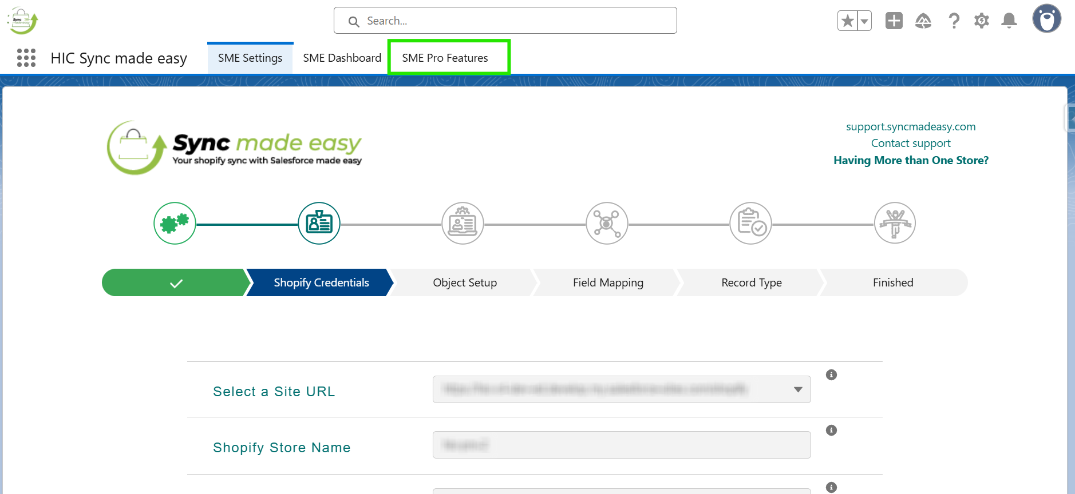
Task: Open the Help question mark icon
Action: (x=954, y=21)
